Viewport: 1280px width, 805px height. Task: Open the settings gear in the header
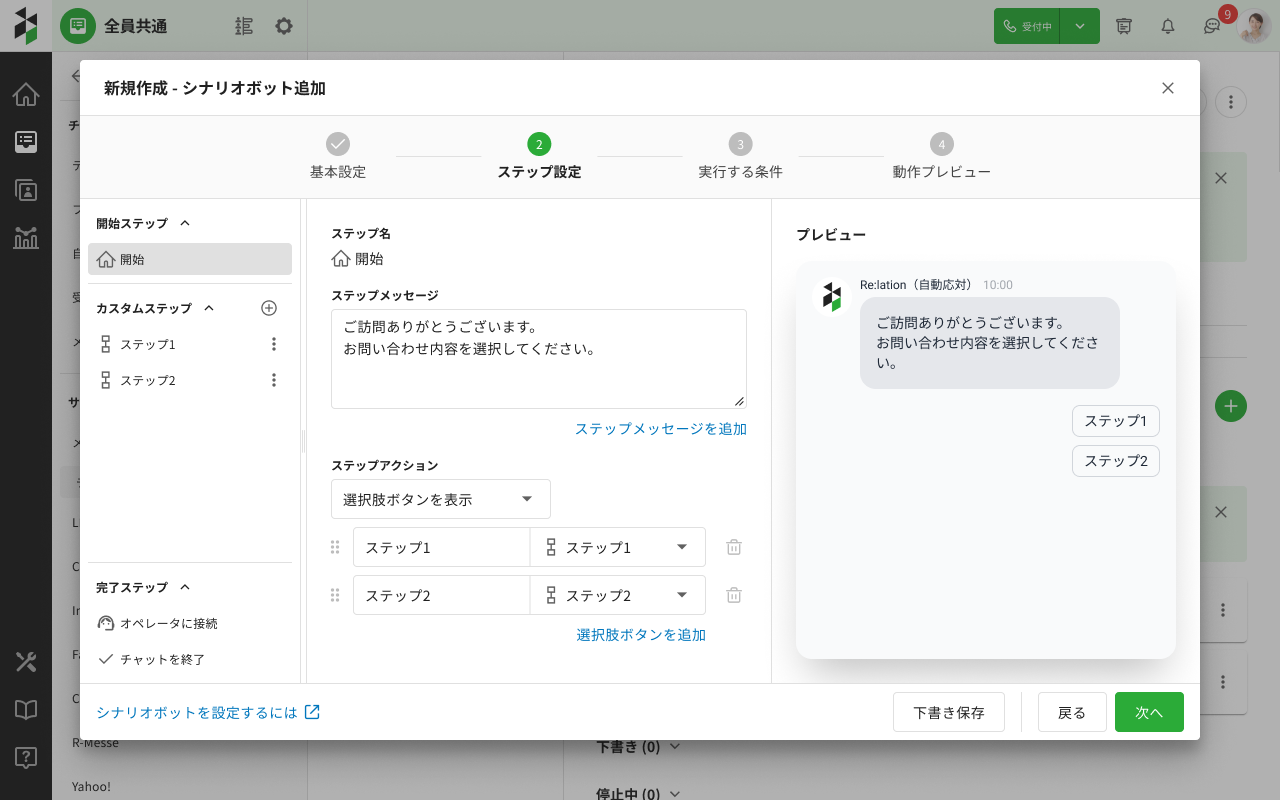pyautogui.click(x=284, y=26)
